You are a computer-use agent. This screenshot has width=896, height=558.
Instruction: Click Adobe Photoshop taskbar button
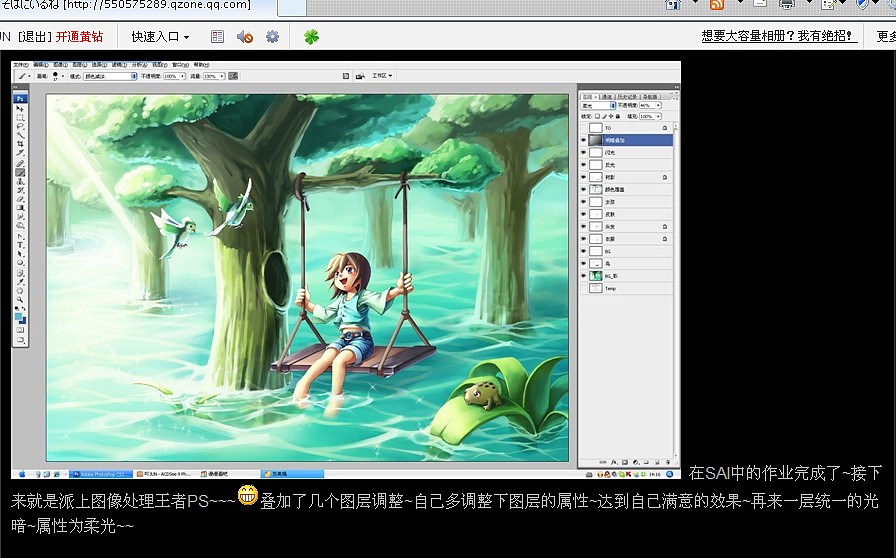(x=102, y=474)
